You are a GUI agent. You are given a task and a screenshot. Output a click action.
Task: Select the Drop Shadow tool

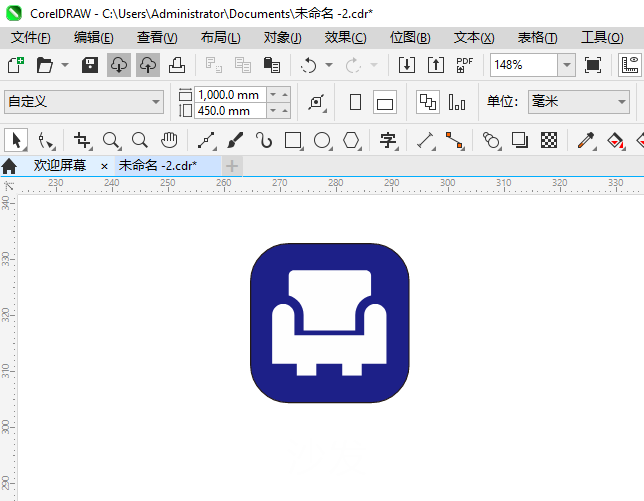point(520,140)
